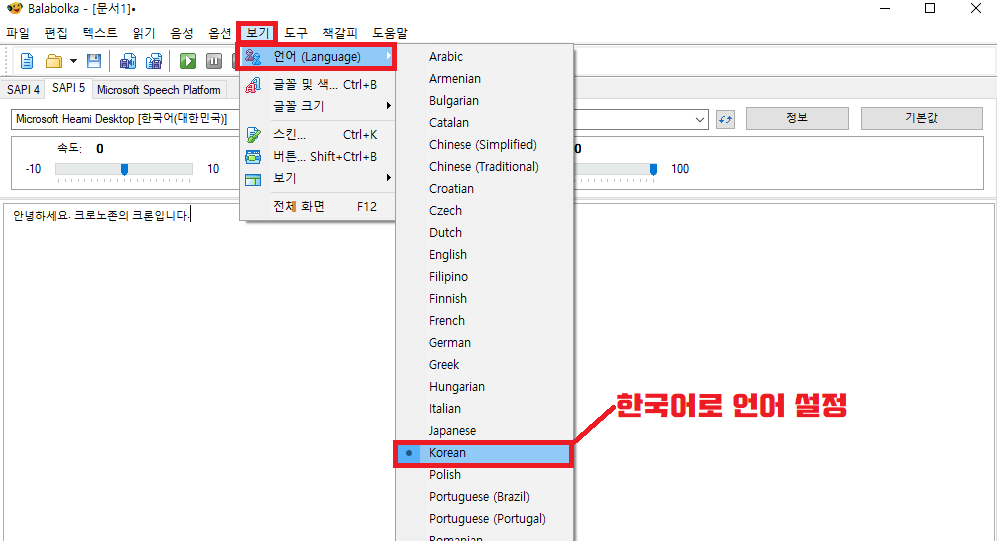The width and height of the screenshot is (997, 541).
Task: Open the 읽기 menu
Action: pyautogui.click(x=144, y=33)
